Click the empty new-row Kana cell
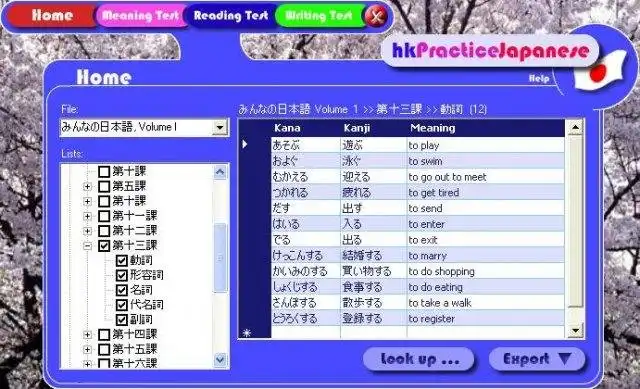 click(306, 333)
